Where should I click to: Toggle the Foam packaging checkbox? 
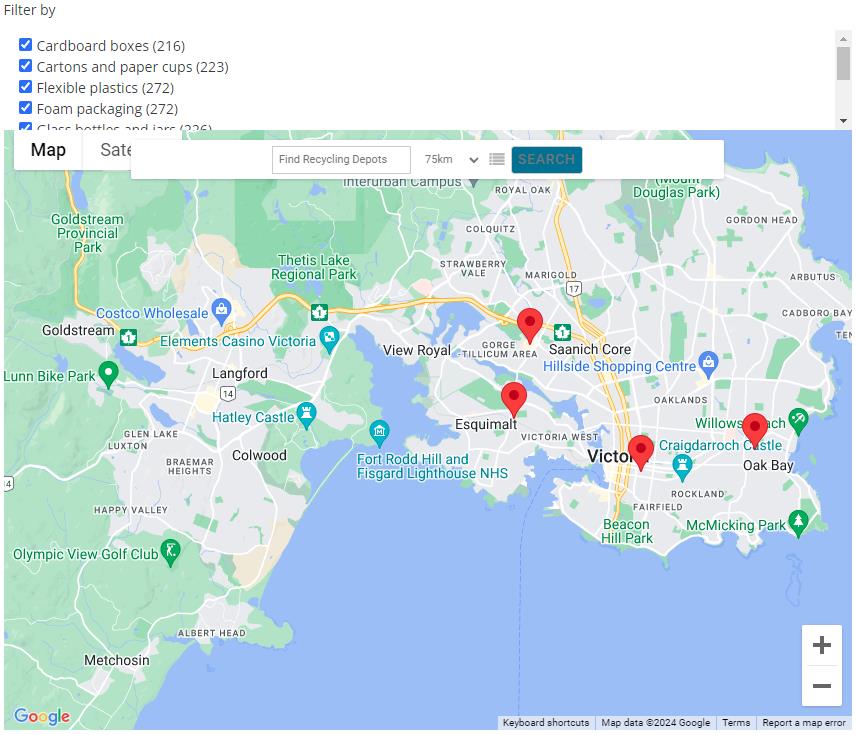[x=25, y=108]
